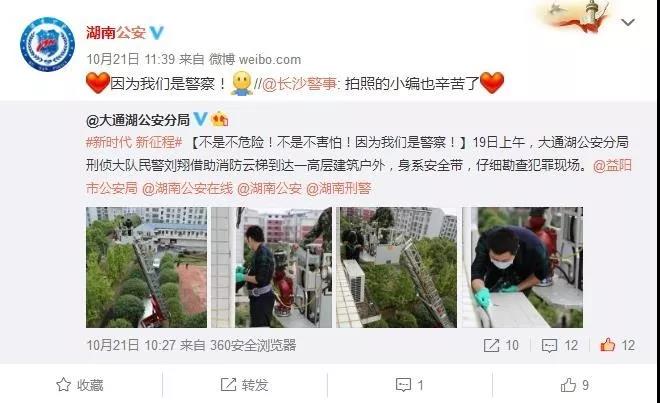660x403 pixels.
Task: Open the @长沙警事 mention
Action: (299, 84)
